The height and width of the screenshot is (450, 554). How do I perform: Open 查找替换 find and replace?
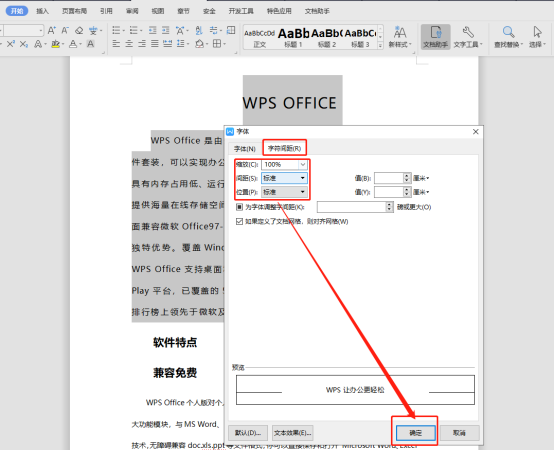tap(508, 37)
